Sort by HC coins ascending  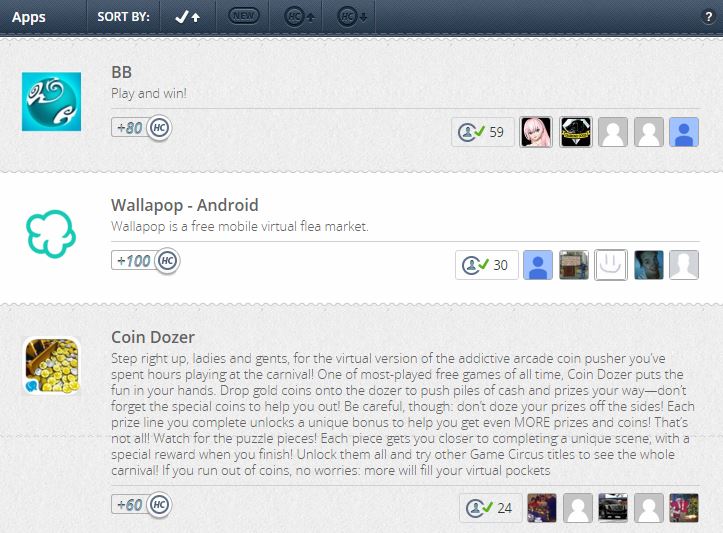299,17
